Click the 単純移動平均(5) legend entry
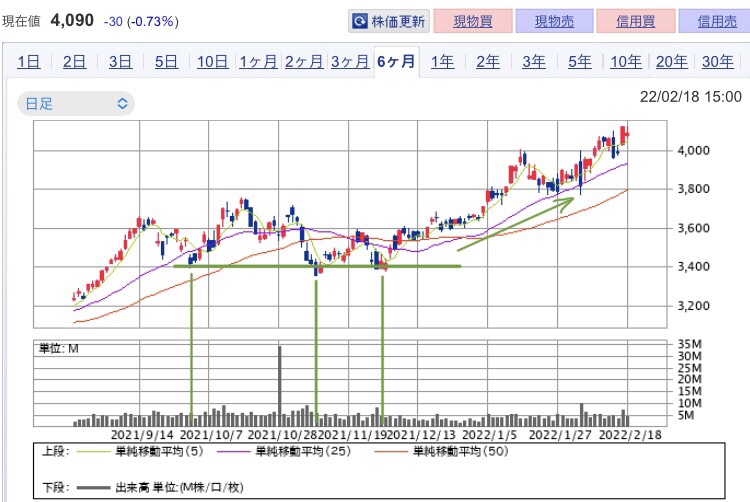 pyautogui.click(x=159, y=451)
